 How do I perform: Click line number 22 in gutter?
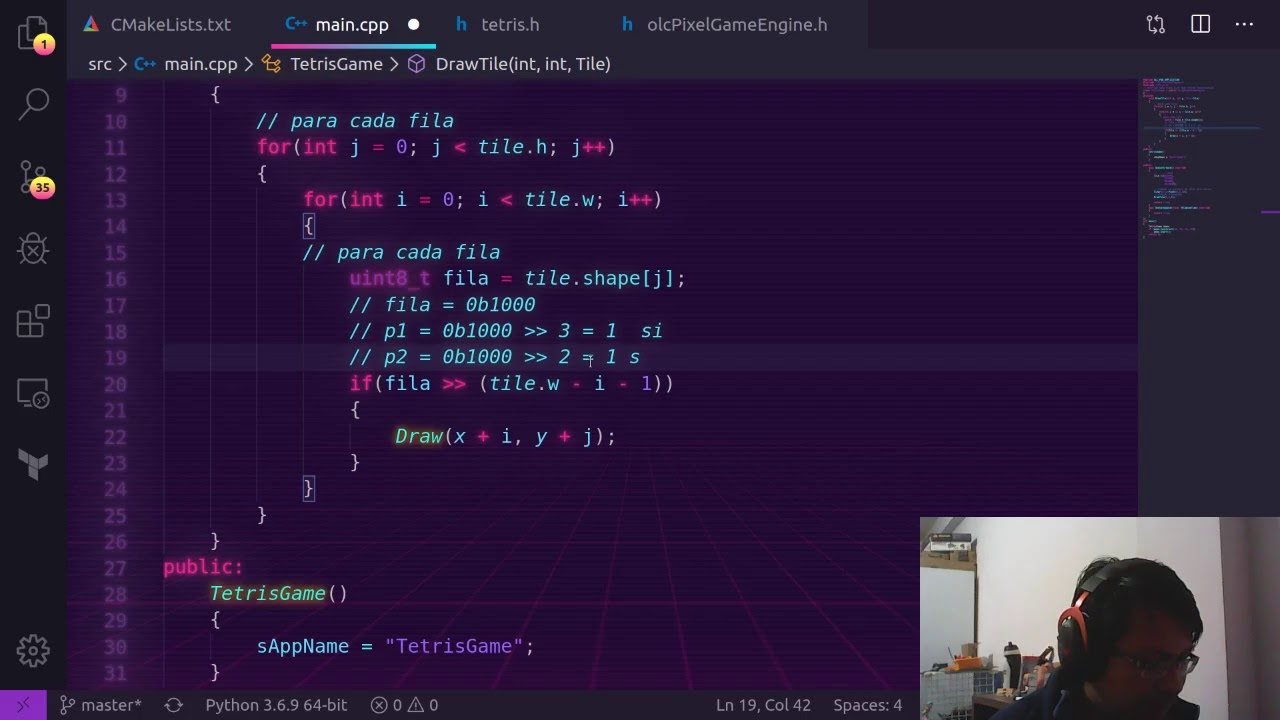pyautogui.click(x=115, y=437)
